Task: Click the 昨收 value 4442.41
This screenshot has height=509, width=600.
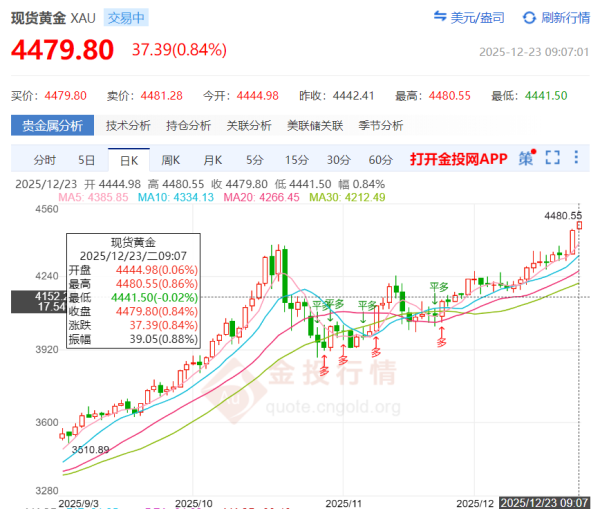Action: click(354, 96)
